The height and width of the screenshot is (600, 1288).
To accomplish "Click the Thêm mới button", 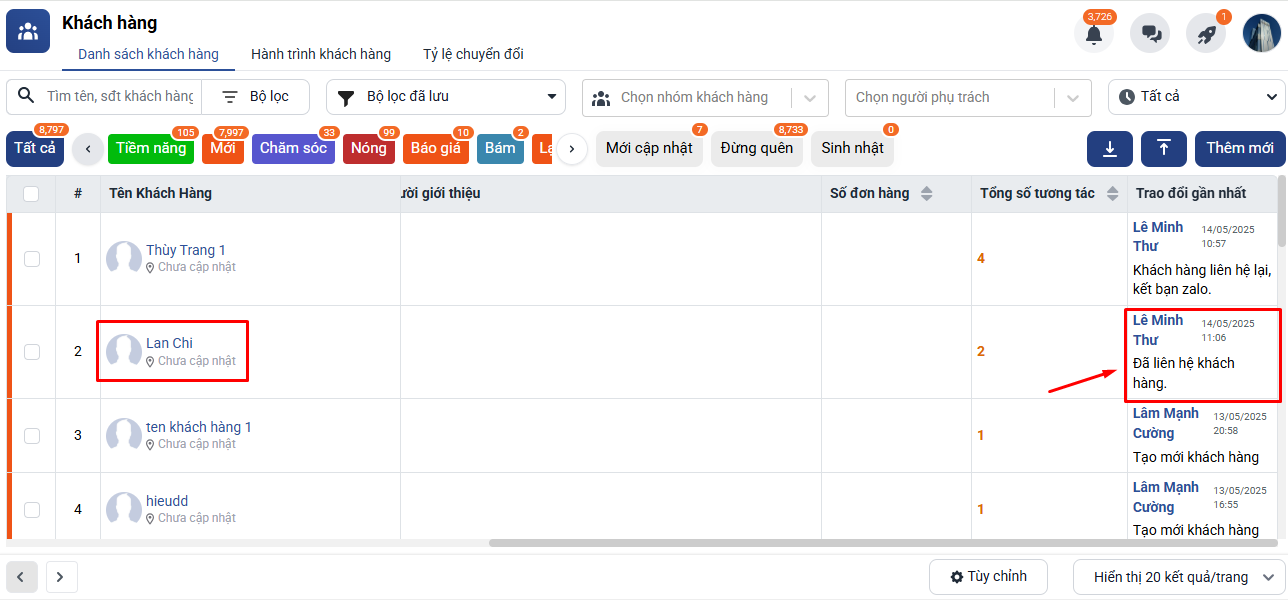I will (1239, 149).
